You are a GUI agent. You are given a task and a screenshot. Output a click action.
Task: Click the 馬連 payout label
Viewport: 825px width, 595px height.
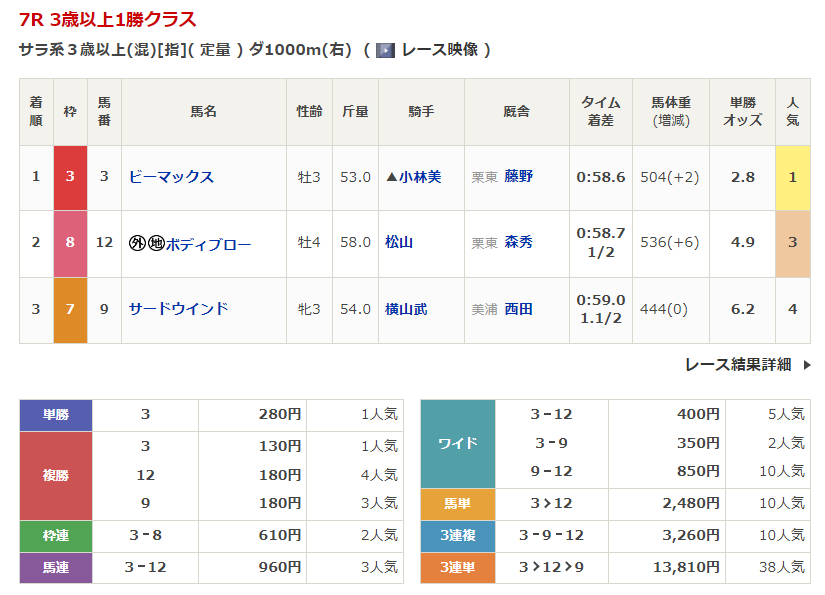coord(56,568)
